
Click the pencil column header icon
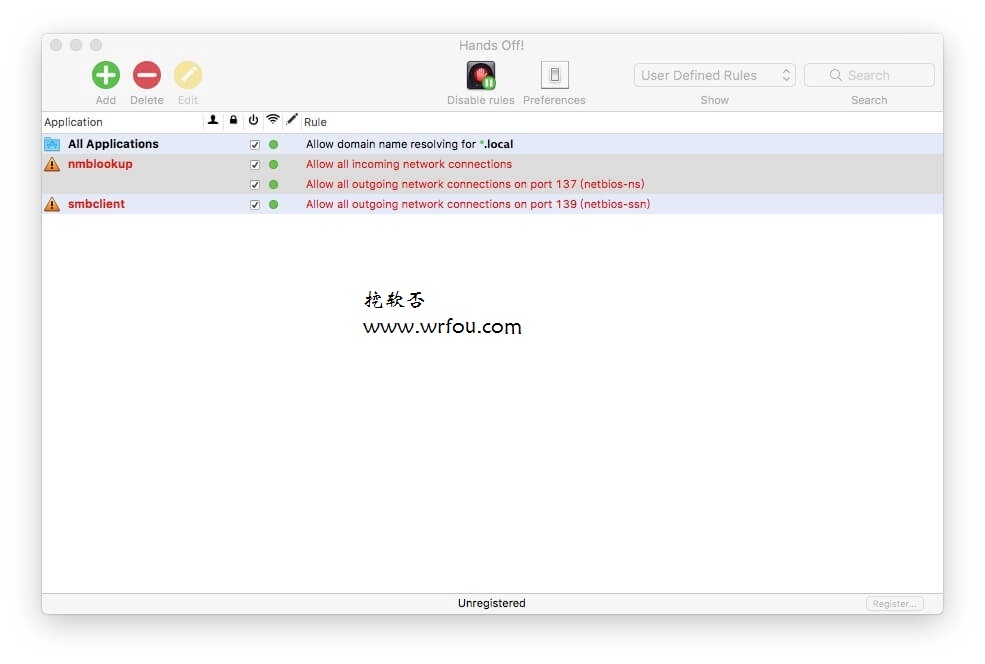[x=291, y=119]
